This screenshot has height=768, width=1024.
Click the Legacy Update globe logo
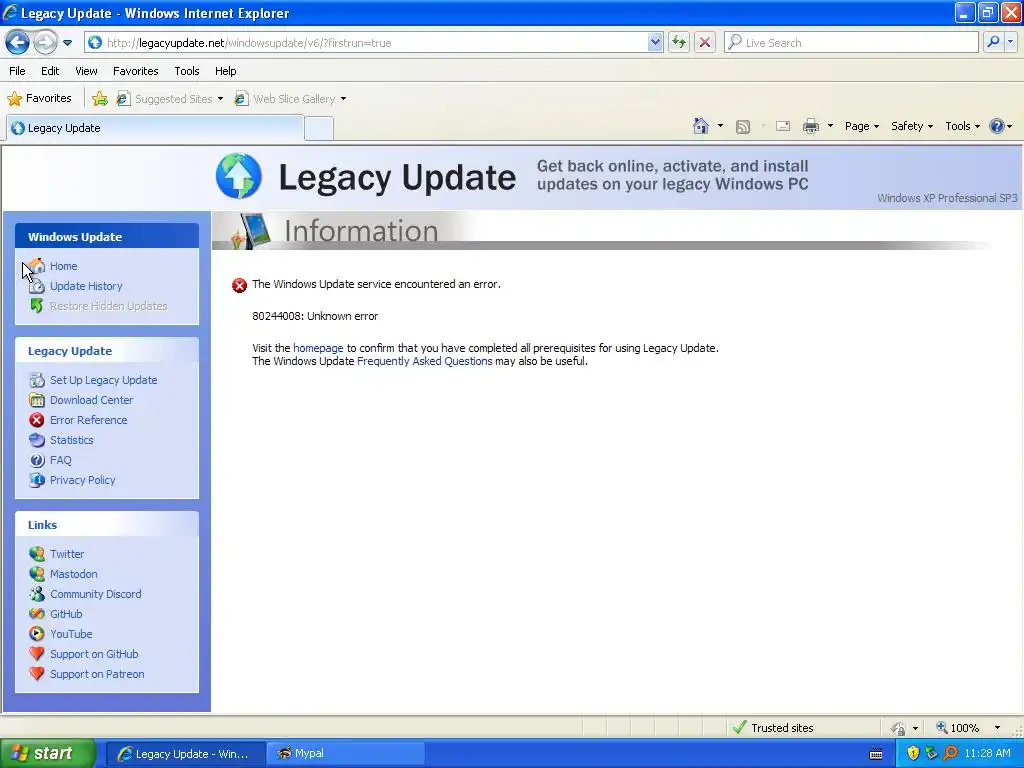click(239, 176)
